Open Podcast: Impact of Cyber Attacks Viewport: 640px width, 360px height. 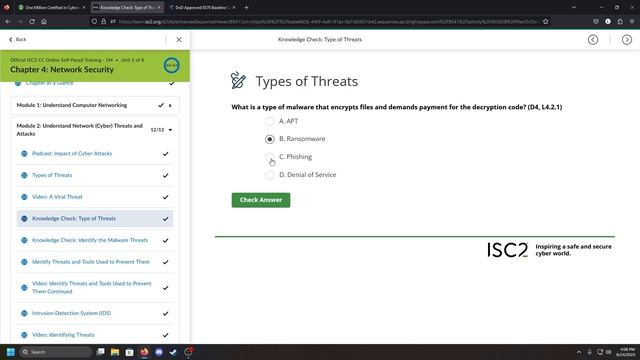point(72,153)
